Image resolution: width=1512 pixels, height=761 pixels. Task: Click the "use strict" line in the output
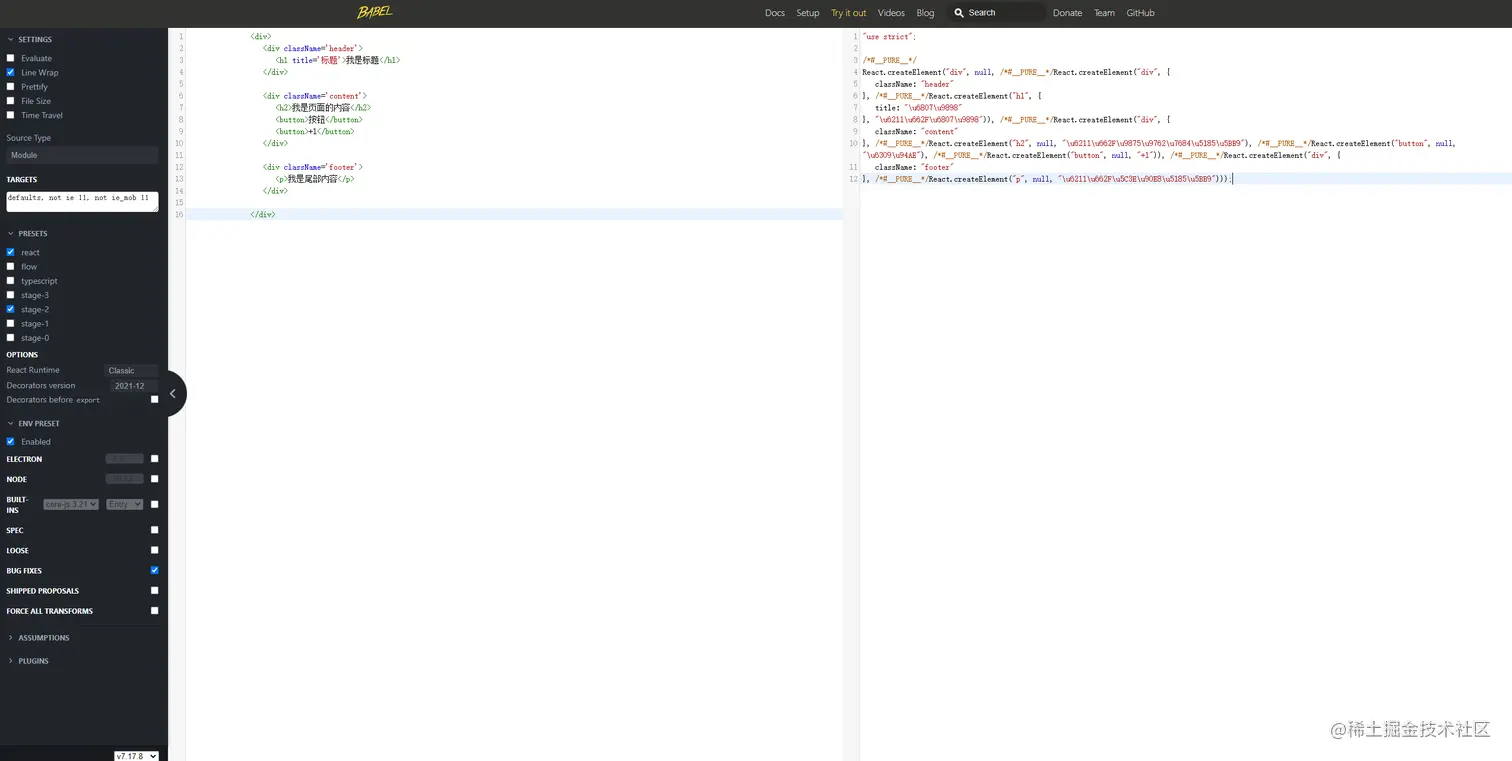coord(889,36)
